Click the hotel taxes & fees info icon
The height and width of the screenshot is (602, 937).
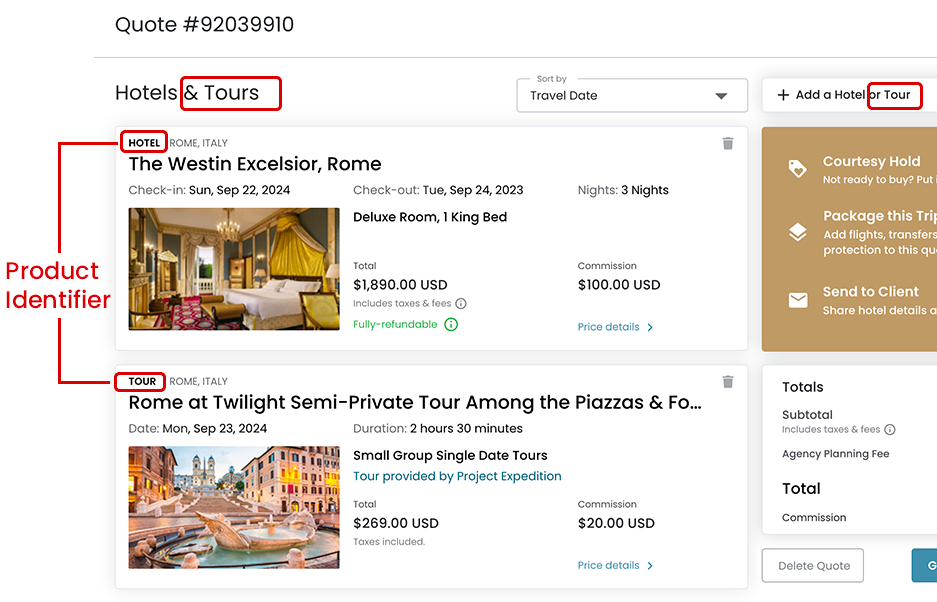point(461,303)
